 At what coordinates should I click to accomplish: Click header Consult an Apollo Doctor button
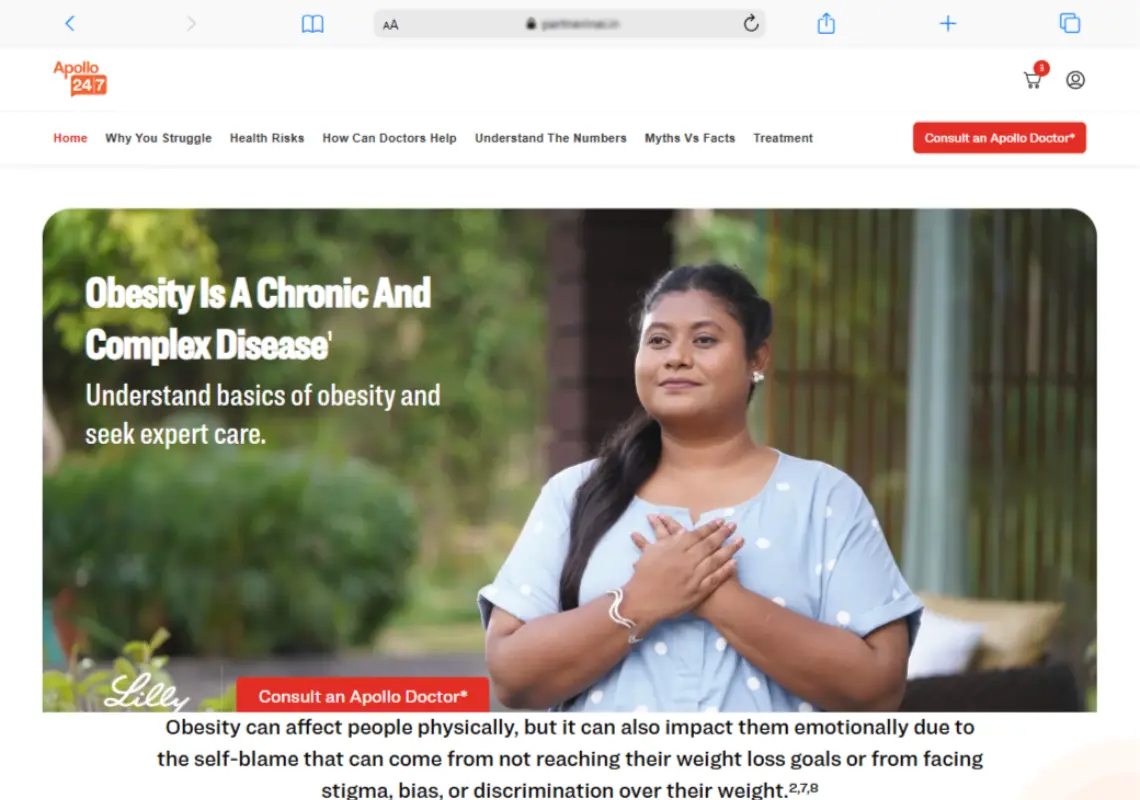(x=1000, y=137)
